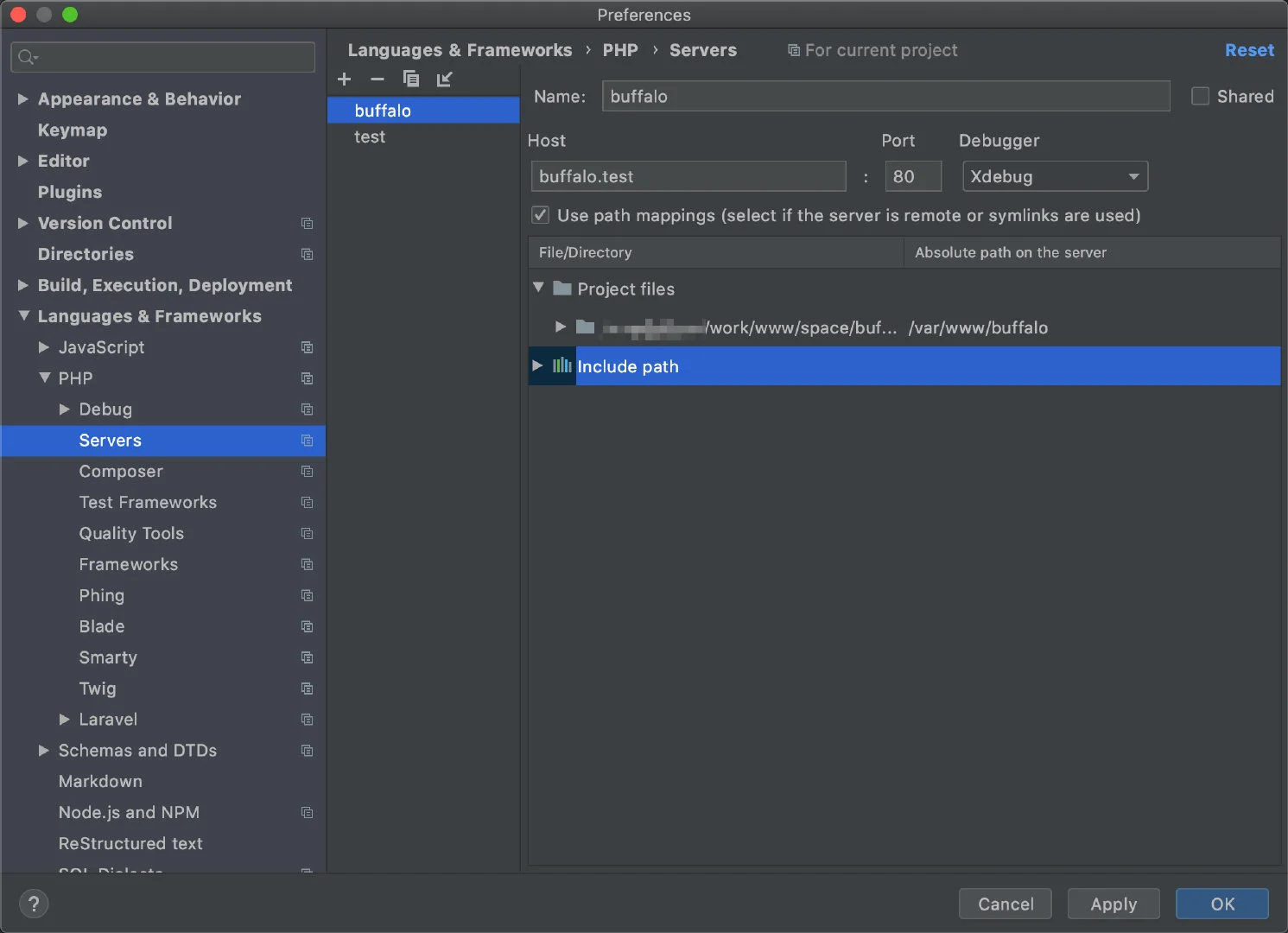Click the Project files folder icon
The width and height of the screenshot is (1288, 933).
[x=562, y=289]
